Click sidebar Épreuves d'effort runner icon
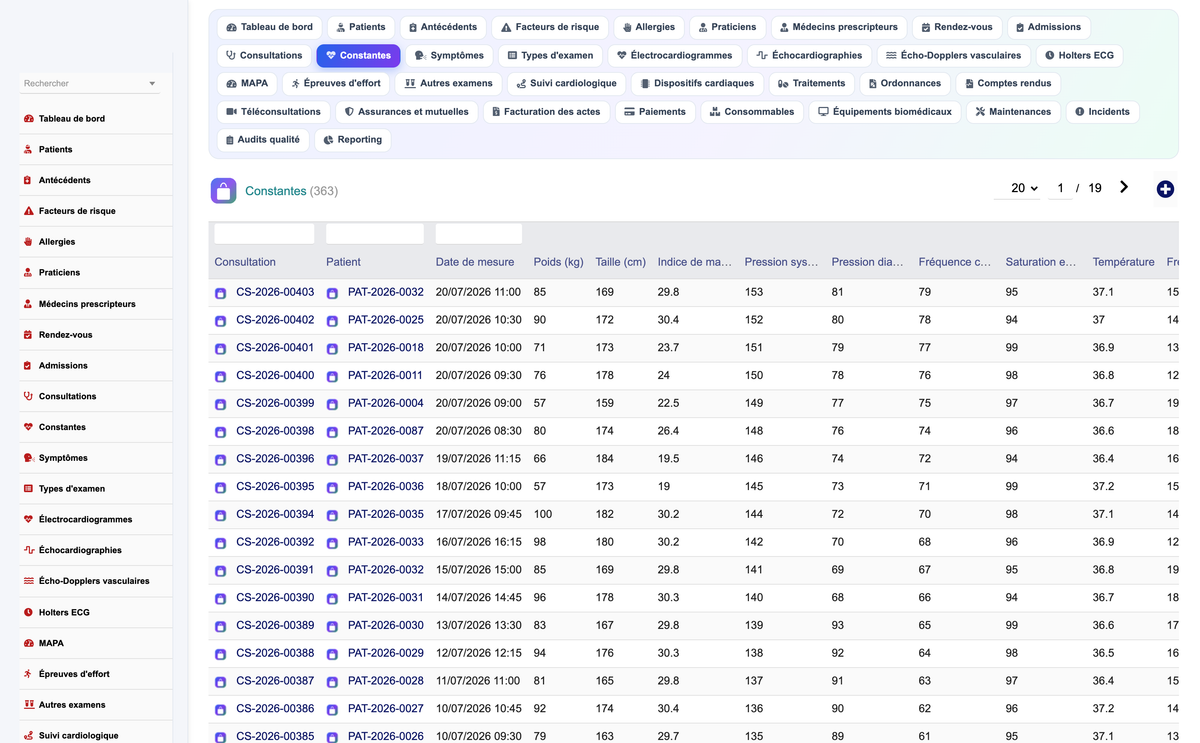The height and width of the screenshot is (743, 1200). 28,674
